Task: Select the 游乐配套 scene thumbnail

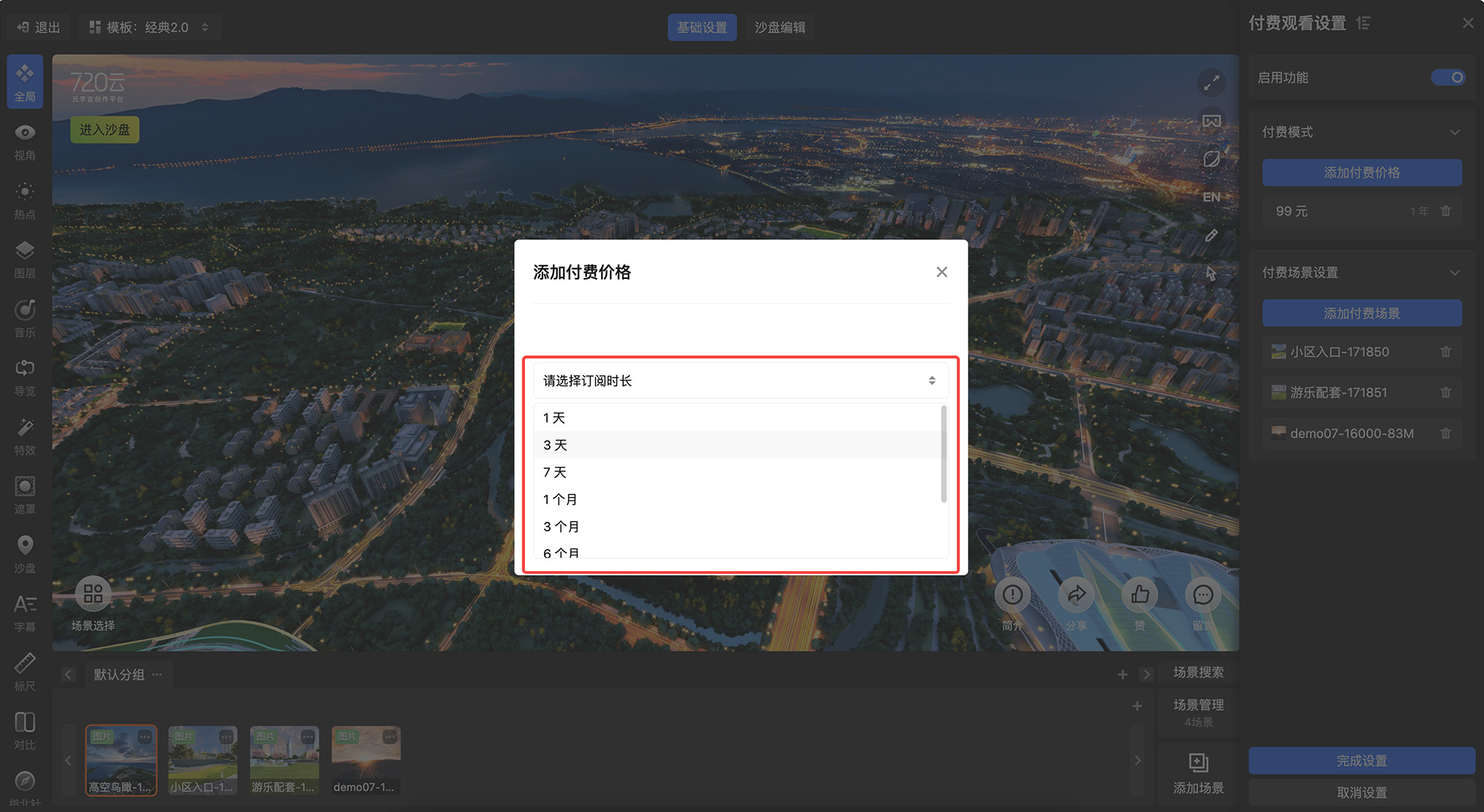Action: tap(284, 759)
